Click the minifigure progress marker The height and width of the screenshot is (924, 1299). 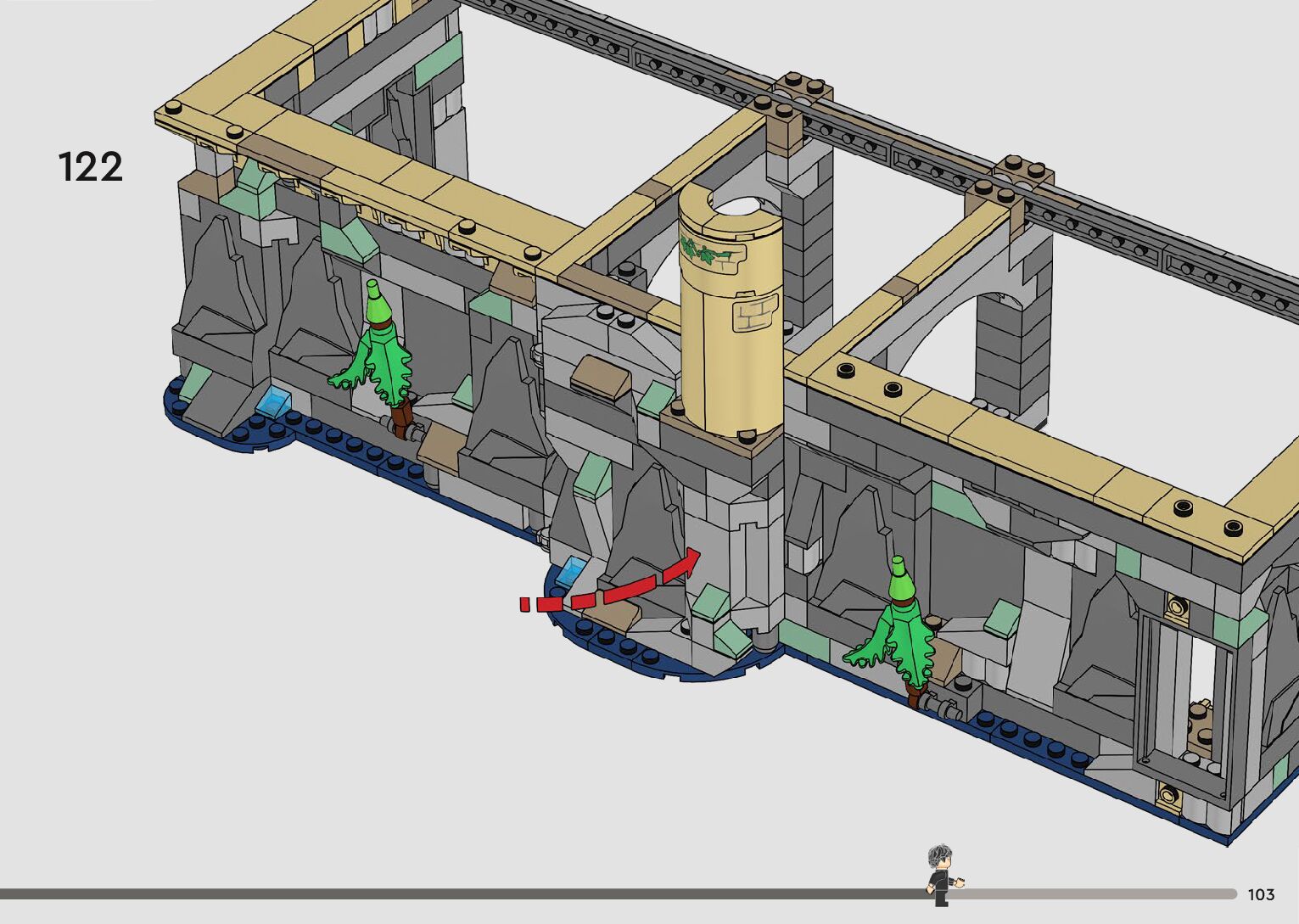point(940,874)
